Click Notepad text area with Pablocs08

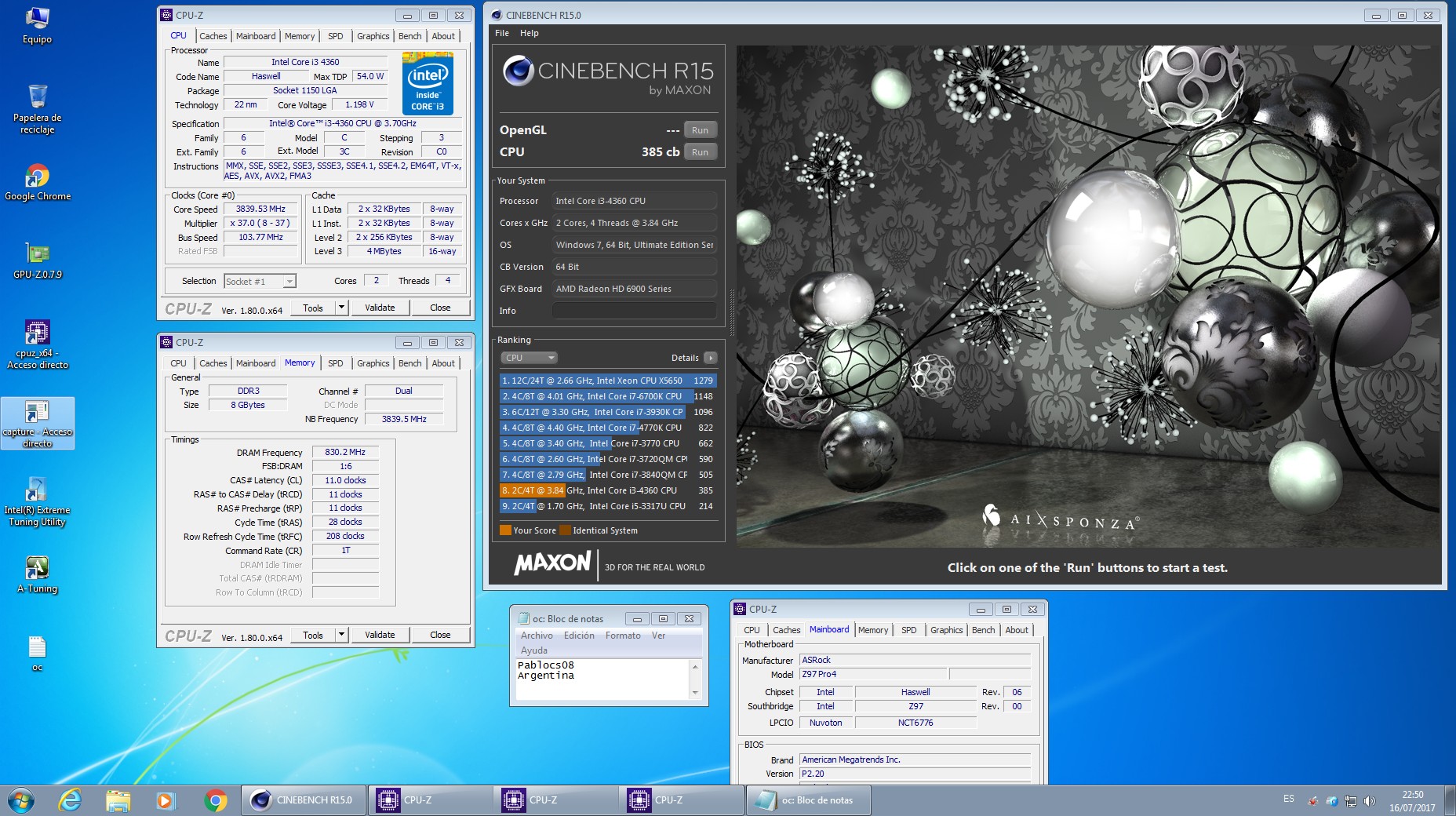[602, 679]
